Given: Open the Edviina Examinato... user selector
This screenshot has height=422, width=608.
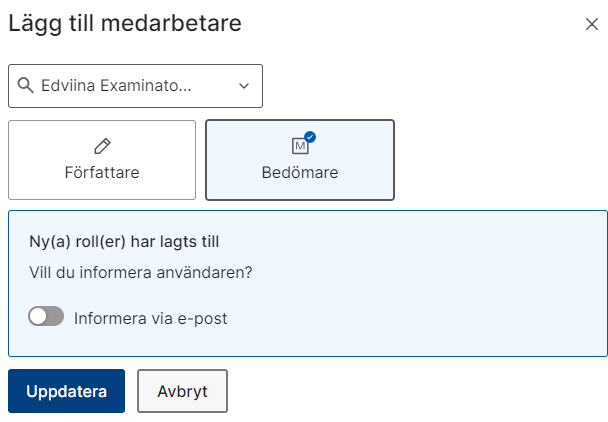Looking at the screenshot, I should point(135,86).
